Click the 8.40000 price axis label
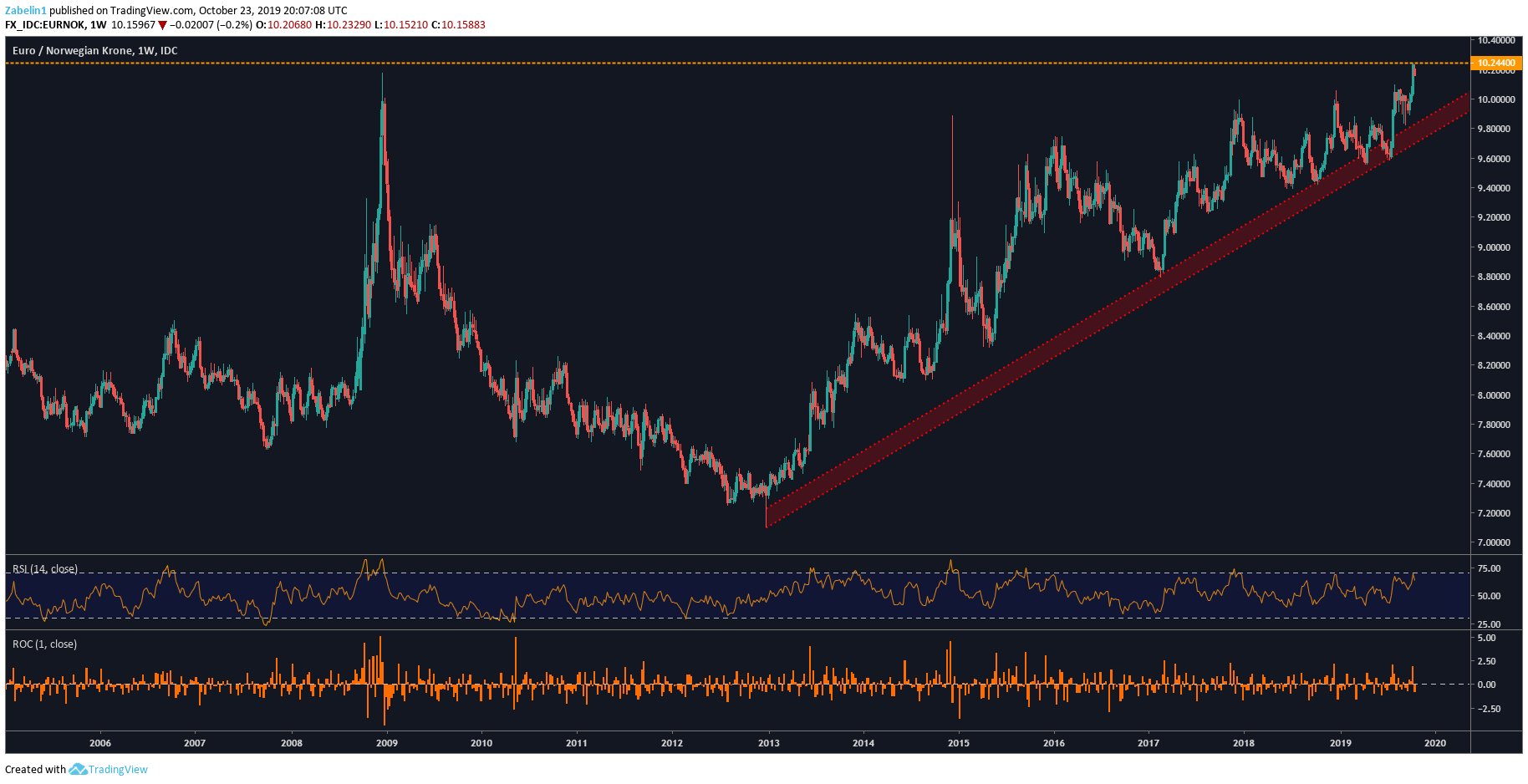The height and width of the screenshot is (784, 1528). coord(1494,336)
